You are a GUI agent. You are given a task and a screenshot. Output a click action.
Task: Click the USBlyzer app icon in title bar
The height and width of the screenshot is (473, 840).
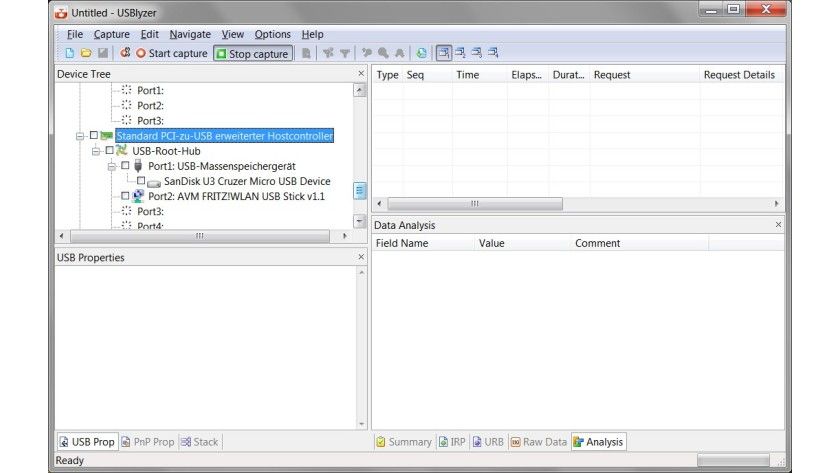click(x=61, y=13)
